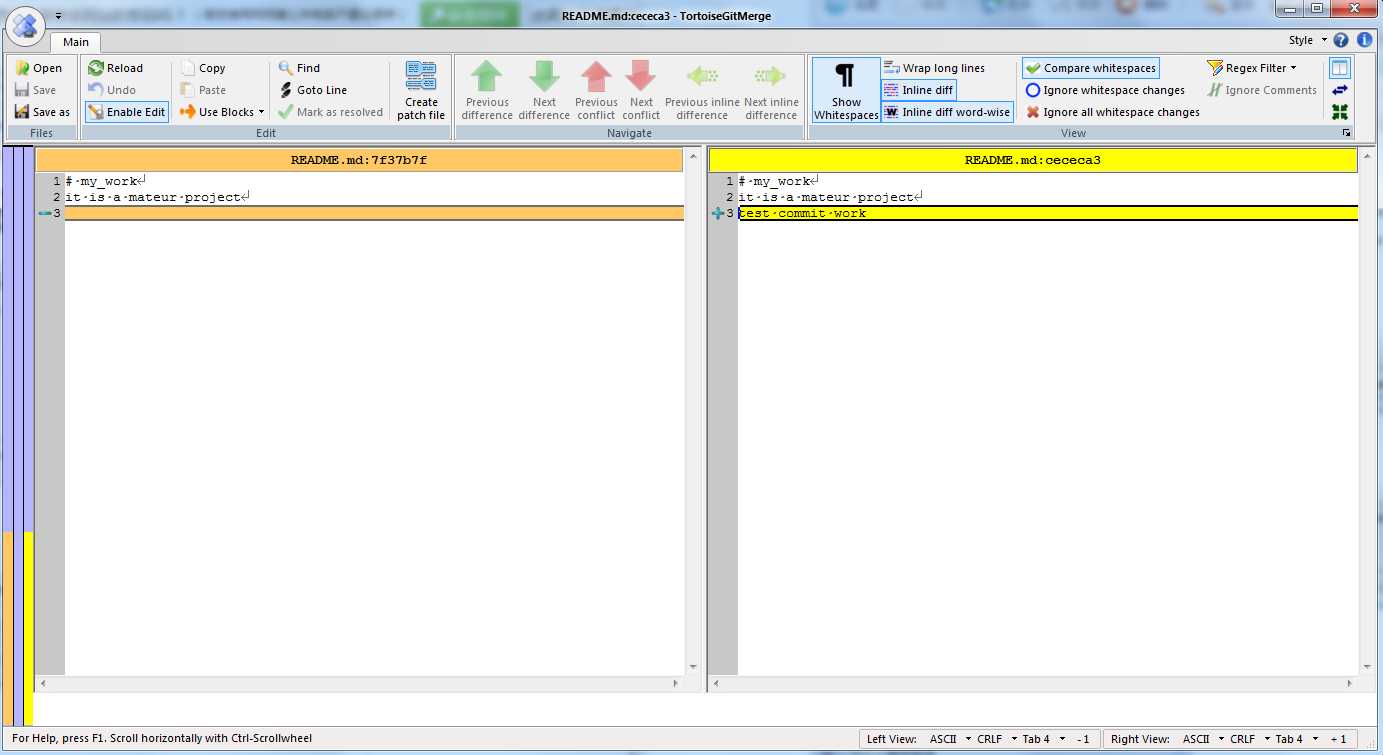Toggle Inline diff word-wise
The height and width of the screenshot is (755, 1383).
tap(947, 112)
